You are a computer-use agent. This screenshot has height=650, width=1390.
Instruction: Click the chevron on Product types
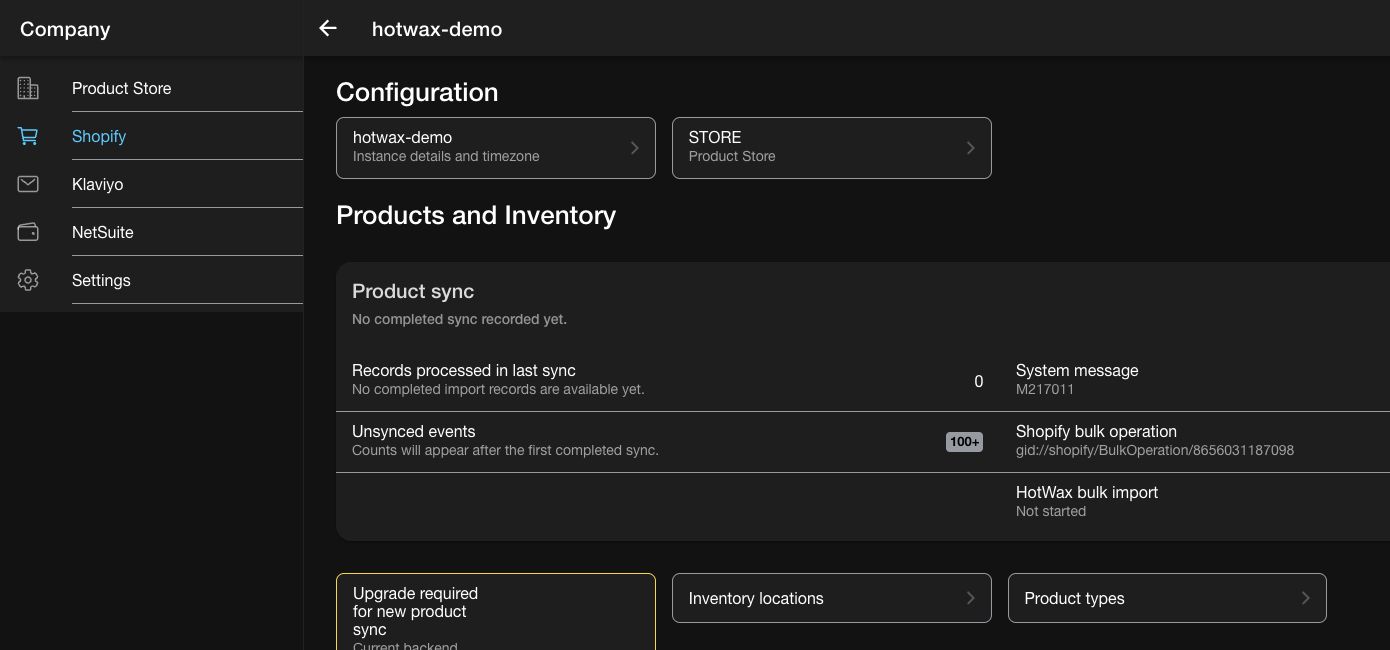[x=1305, y=598]
